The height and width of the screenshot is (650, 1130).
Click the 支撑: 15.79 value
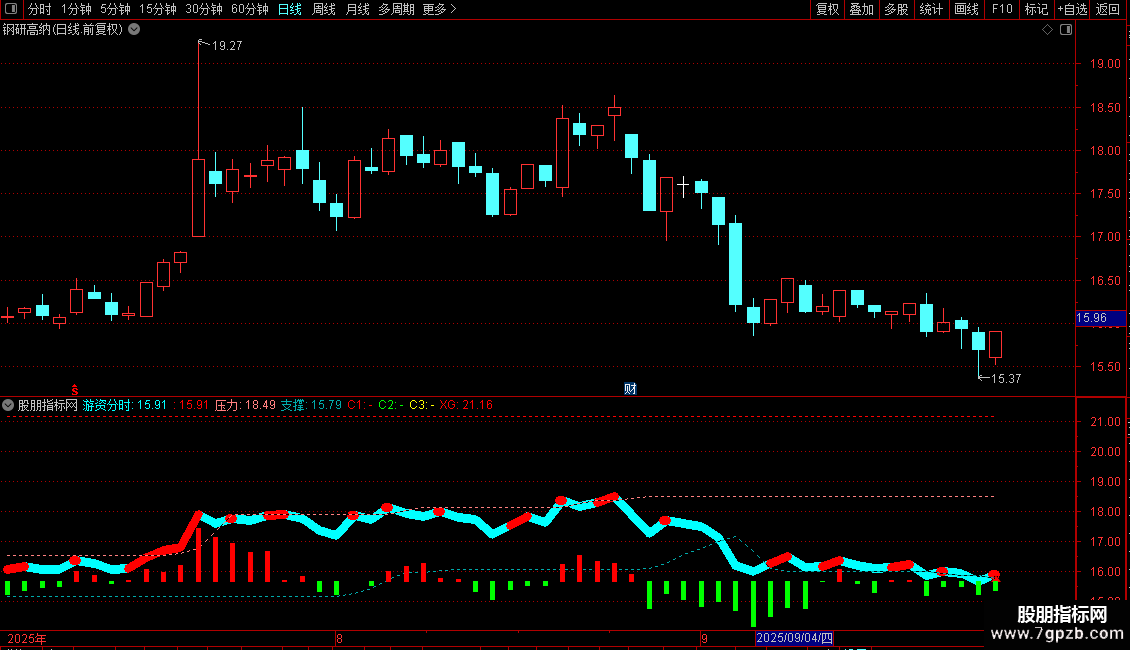pos(311,405)
